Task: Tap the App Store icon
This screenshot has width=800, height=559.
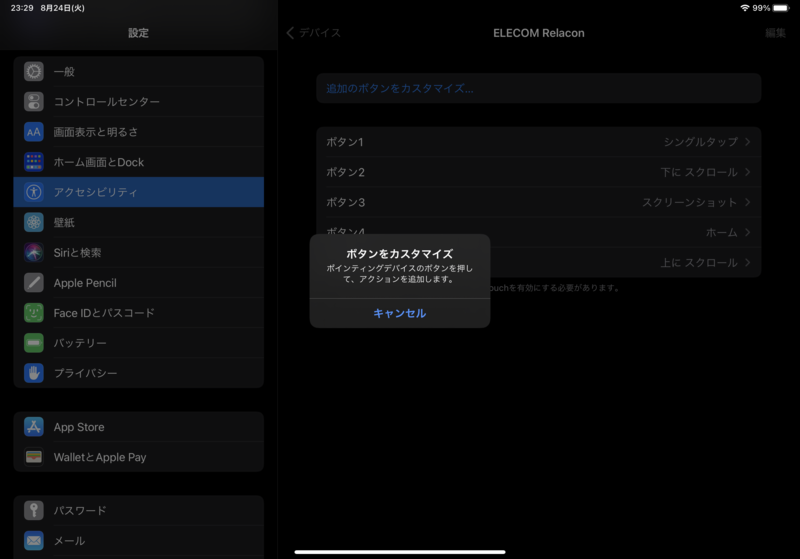Action: click(x=34, y=427)
